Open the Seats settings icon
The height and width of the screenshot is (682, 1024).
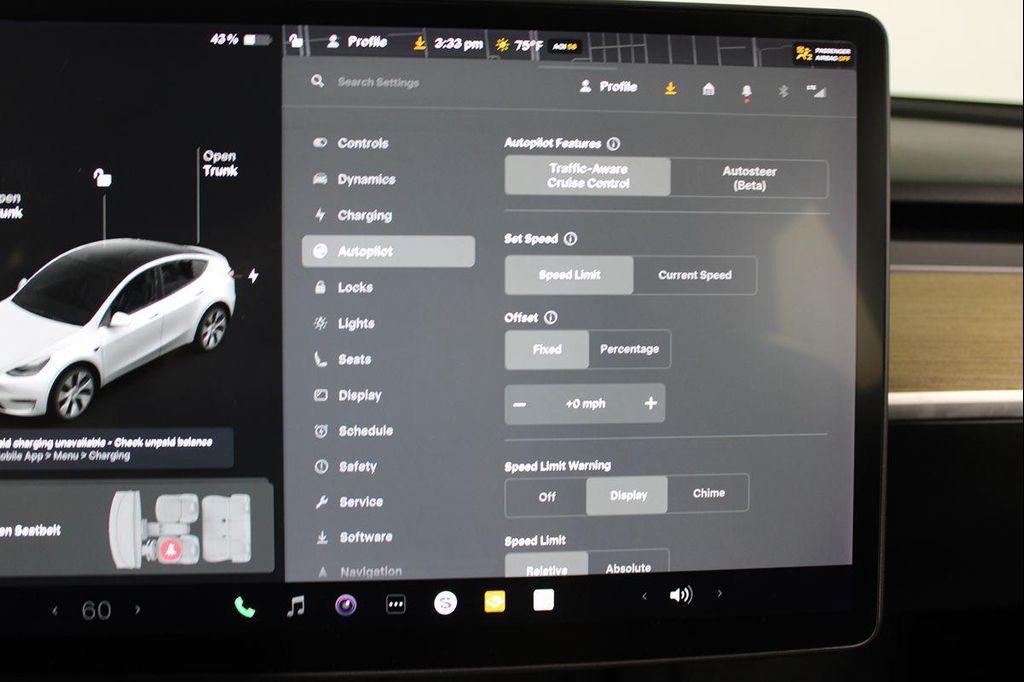[320, 359]
